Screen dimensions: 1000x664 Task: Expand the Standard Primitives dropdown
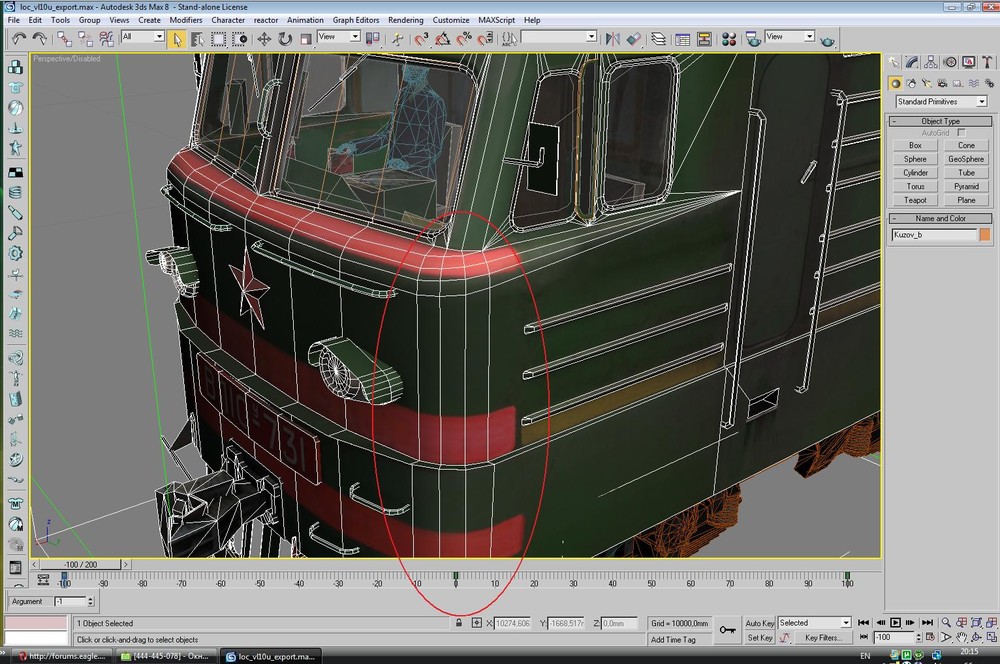(x=981, y=102)
